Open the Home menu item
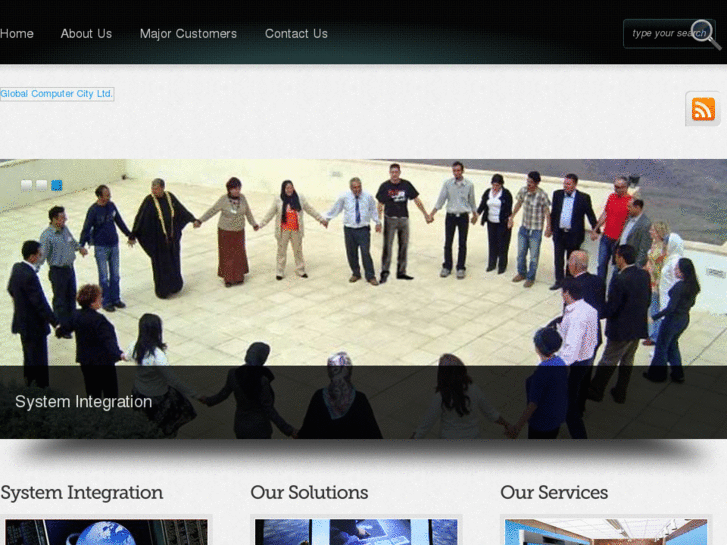The height and width of the screenshot is (545, 727). (x=17, y=34)
